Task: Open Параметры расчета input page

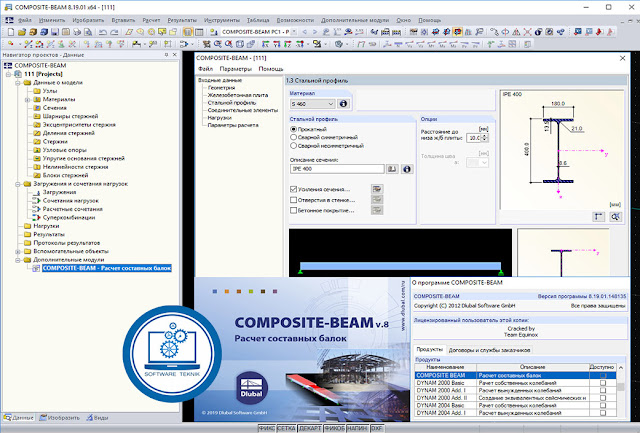Action: click(x=233, y=125)
